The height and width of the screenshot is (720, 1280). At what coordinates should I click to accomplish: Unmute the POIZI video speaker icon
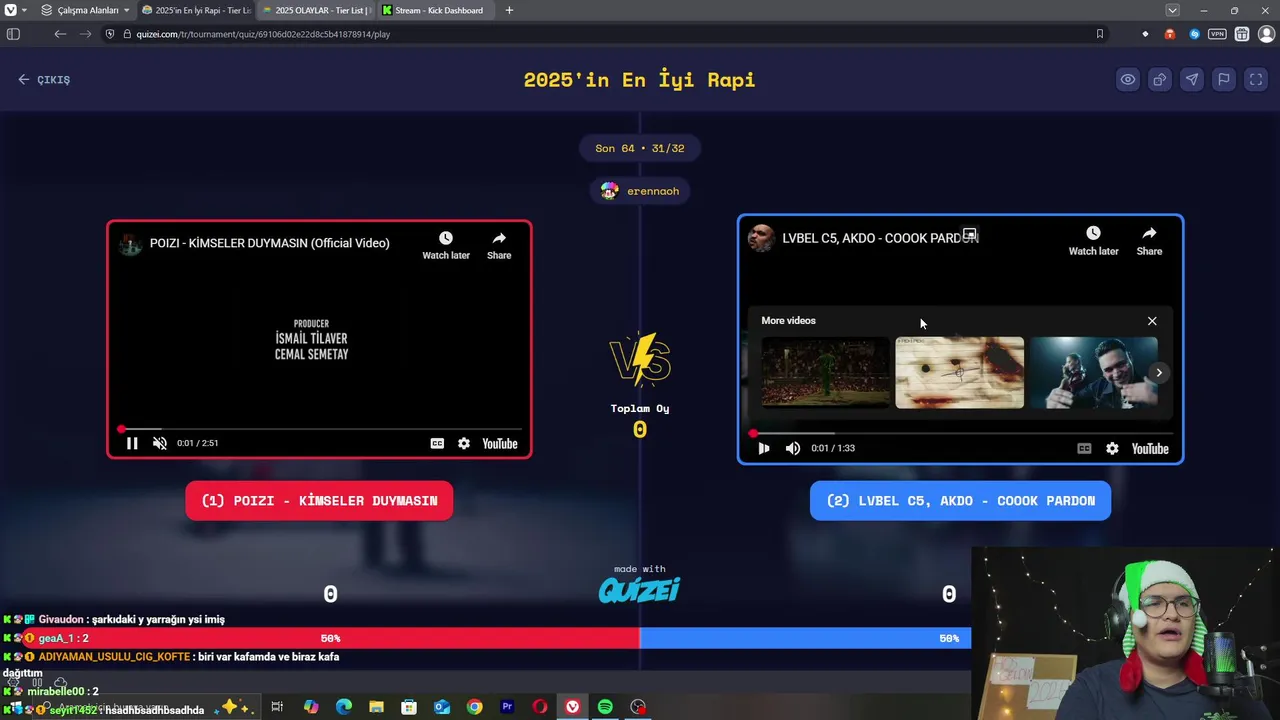(160, 443)
